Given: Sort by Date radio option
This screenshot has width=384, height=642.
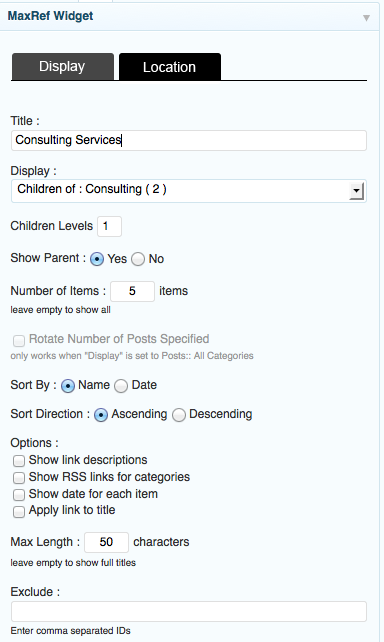Looking at the screenshot, I should 121,386.
